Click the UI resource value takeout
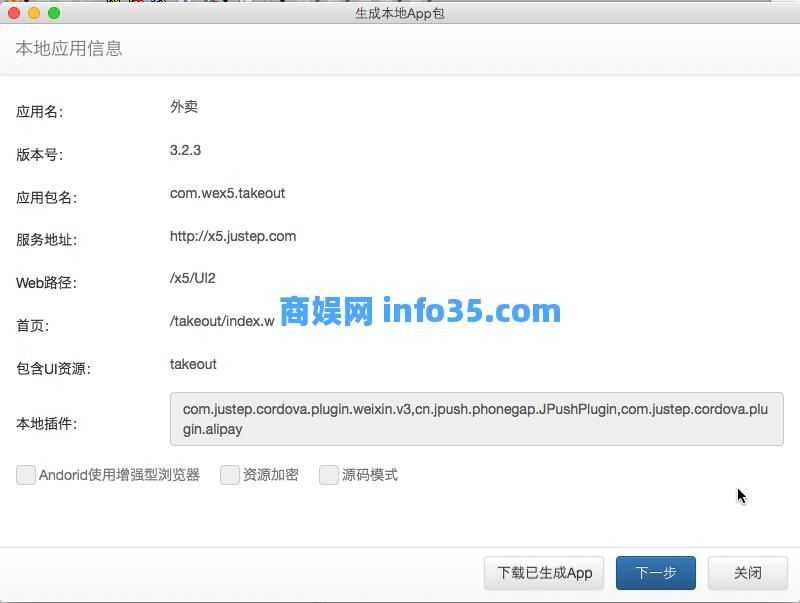Screen dimensions: 800x603 pyautogui.click(x=193, y=364)
